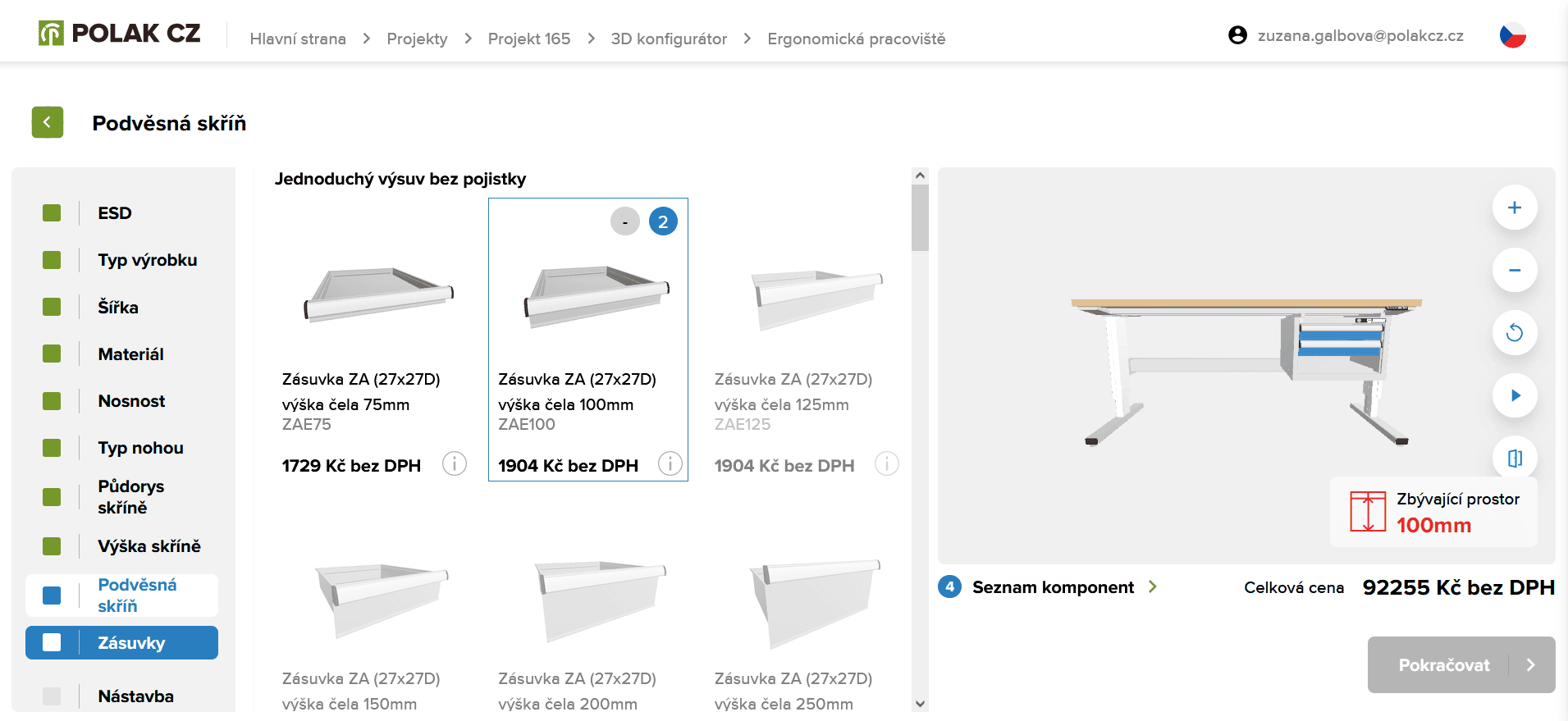The width and height of the screenshot is (1568, 721).
Task: Play the 3D model animation
Action: point(1515,395)
